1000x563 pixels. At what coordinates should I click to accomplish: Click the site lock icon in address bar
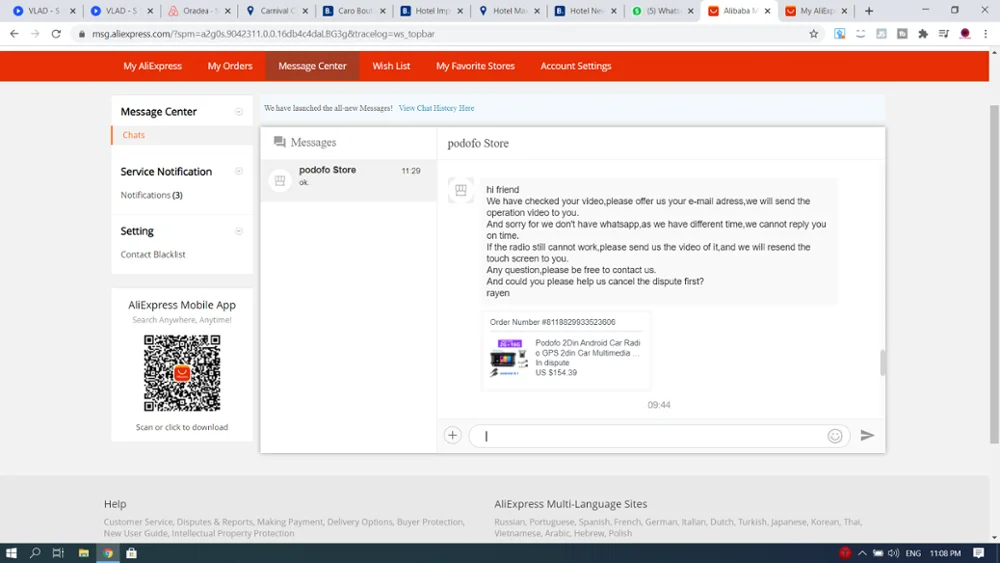[81, 34]
